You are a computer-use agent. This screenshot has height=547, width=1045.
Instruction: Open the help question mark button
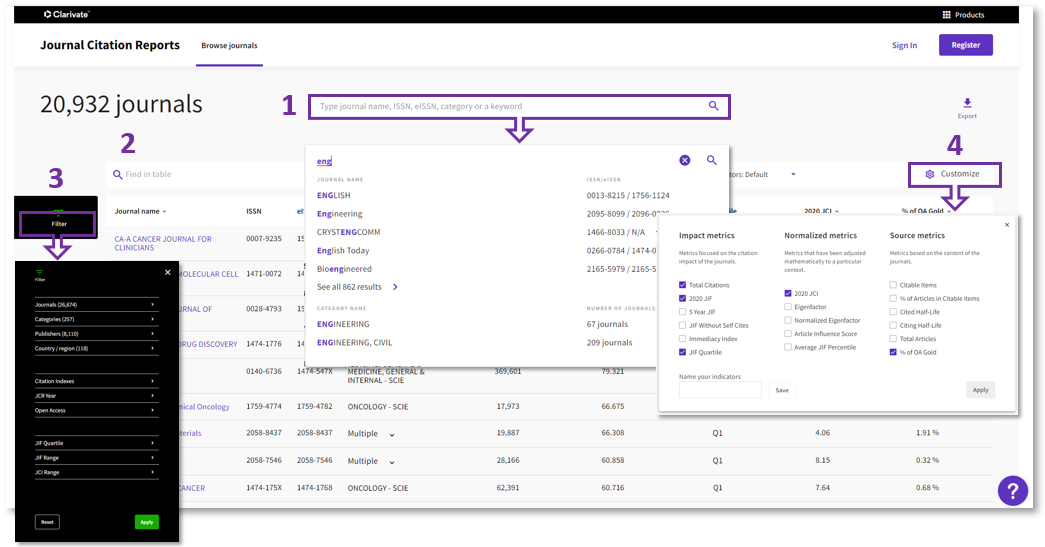(1012, 491)
